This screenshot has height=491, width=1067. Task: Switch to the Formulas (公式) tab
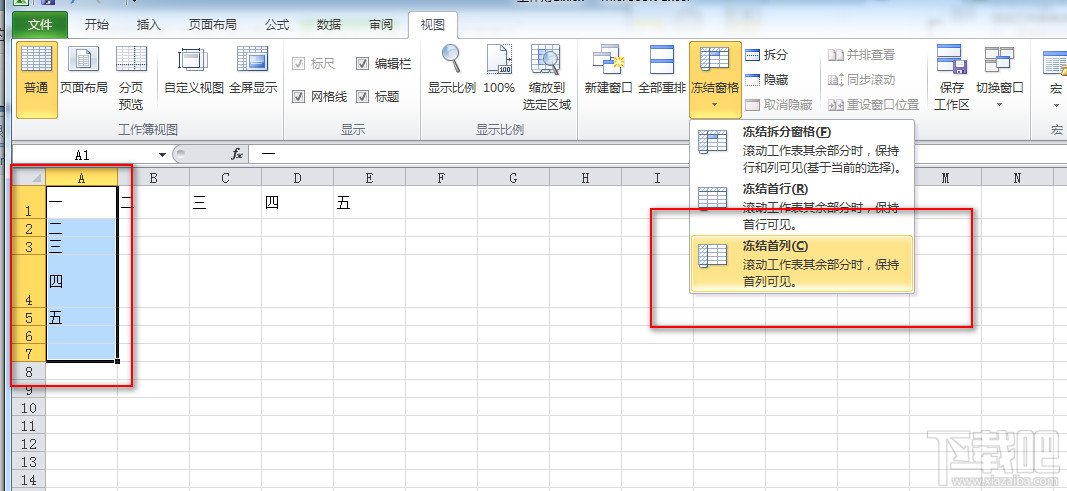pos(277,25)
